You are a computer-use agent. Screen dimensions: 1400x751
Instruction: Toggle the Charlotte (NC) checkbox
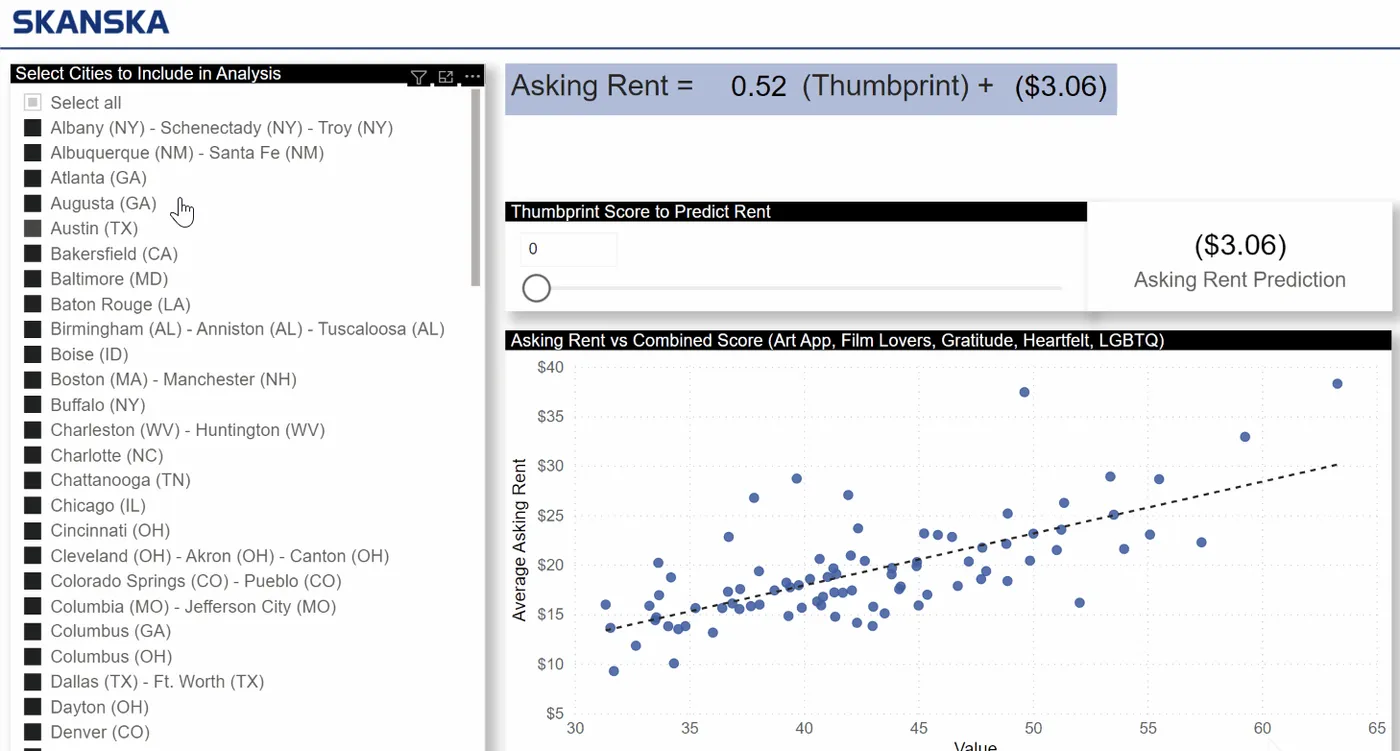[32, 455]
